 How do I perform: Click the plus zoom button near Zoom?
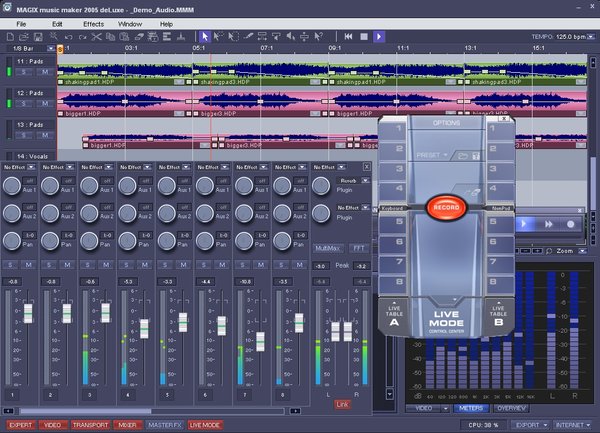pyautogui.click(x=537, y=251)
